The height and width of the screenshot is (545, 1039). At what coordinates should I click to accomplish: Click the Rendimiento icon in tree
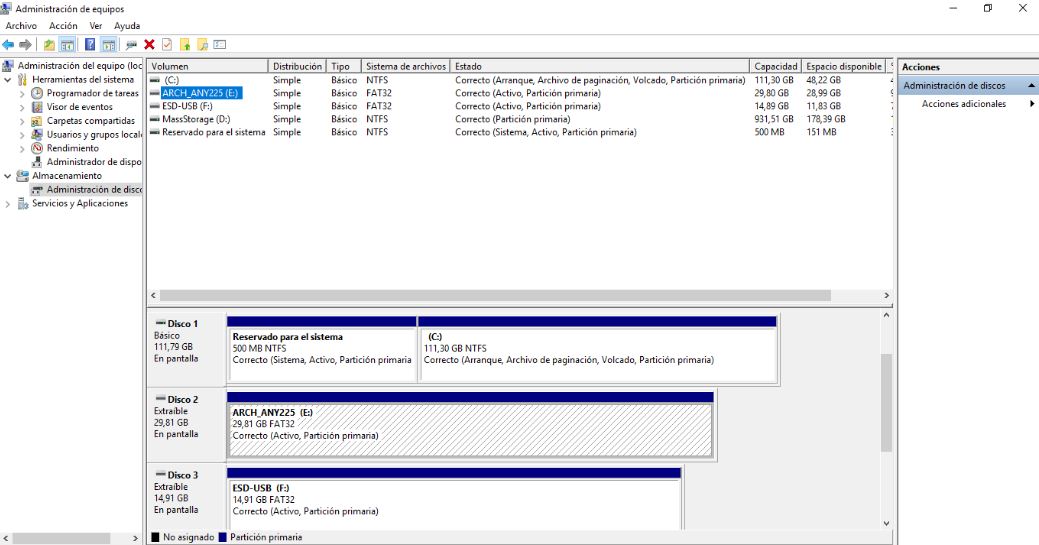(37, 148)
